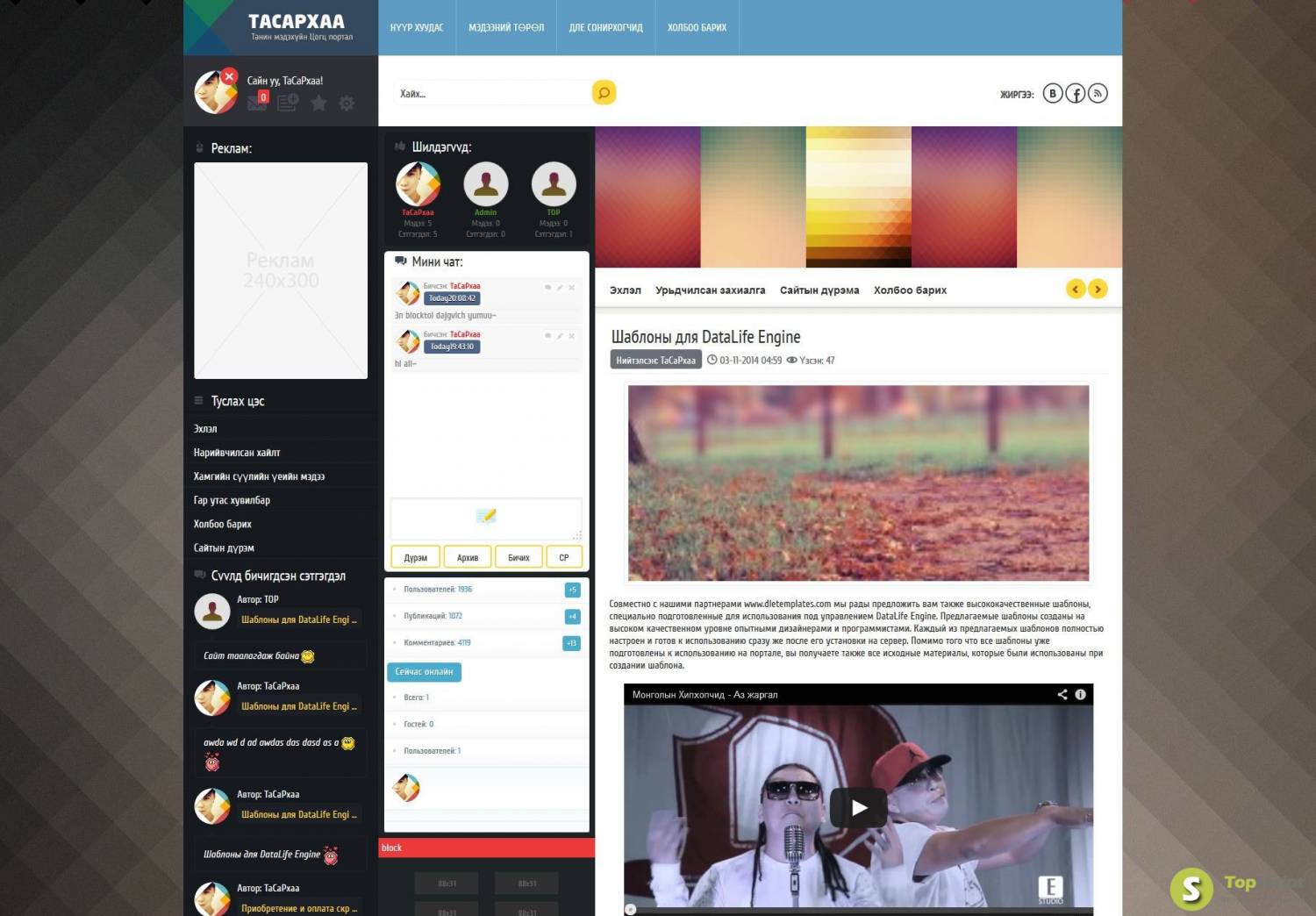Focus the Хайх search input field
The image size is (1316, 916).
(493, 93)
